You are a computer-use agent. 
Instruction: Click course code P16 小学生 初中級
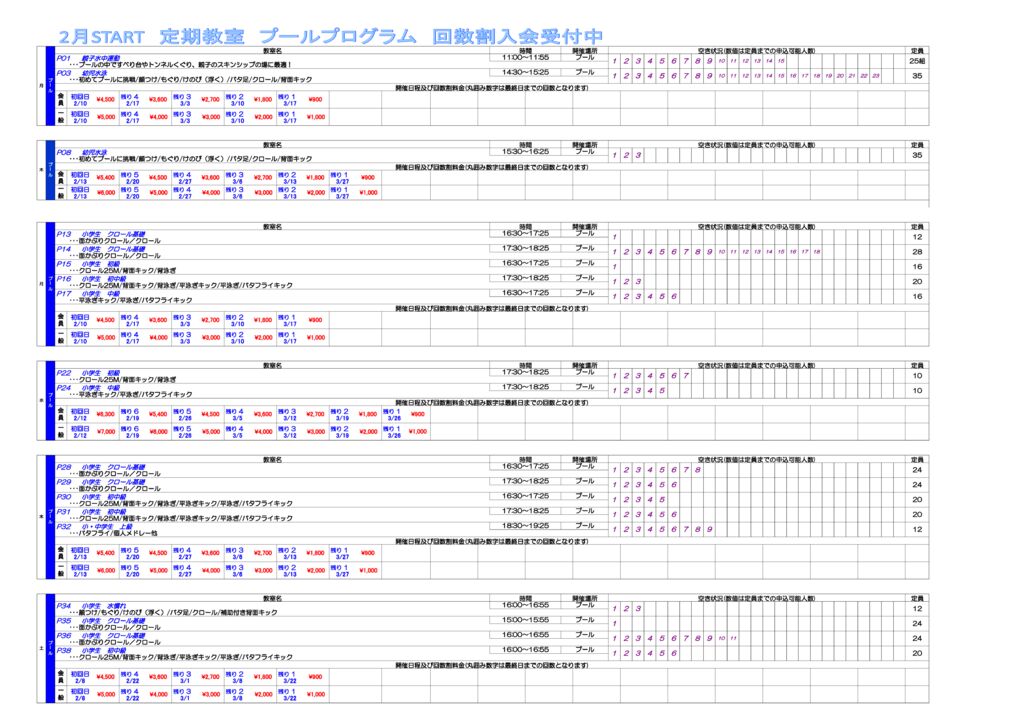coord(91,279)
